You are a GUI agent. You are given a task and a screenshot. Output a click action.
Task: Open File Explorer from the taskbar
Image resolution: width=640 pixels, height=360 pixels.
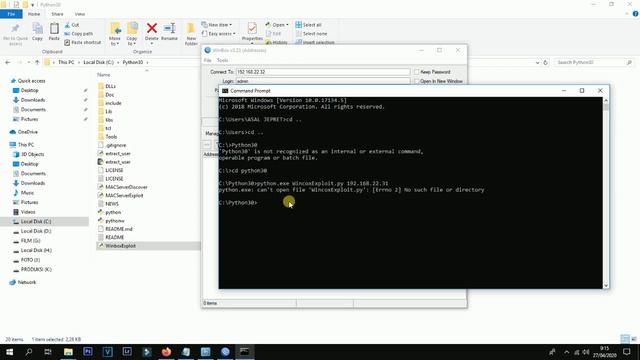point(68,351)
